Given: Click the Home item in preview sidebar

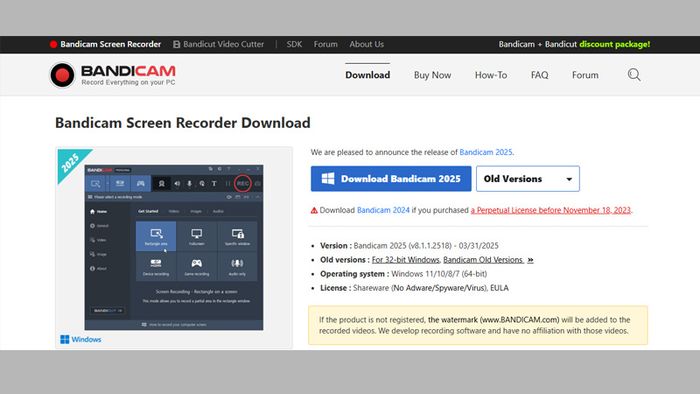Looking at the screenshot, I should click(99, 212).
